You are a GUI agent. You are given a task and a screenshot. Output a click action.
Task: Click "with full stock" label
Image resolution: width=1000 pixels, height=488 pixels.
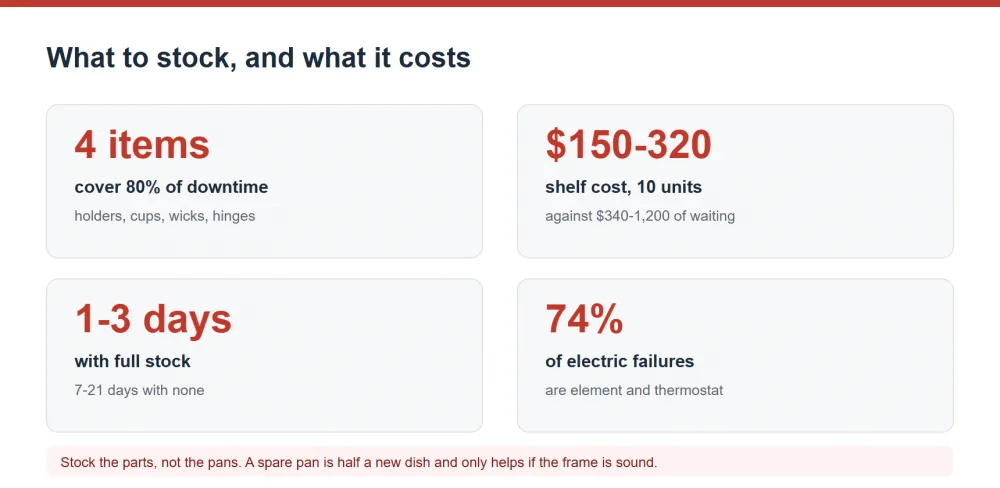(133, 361)
